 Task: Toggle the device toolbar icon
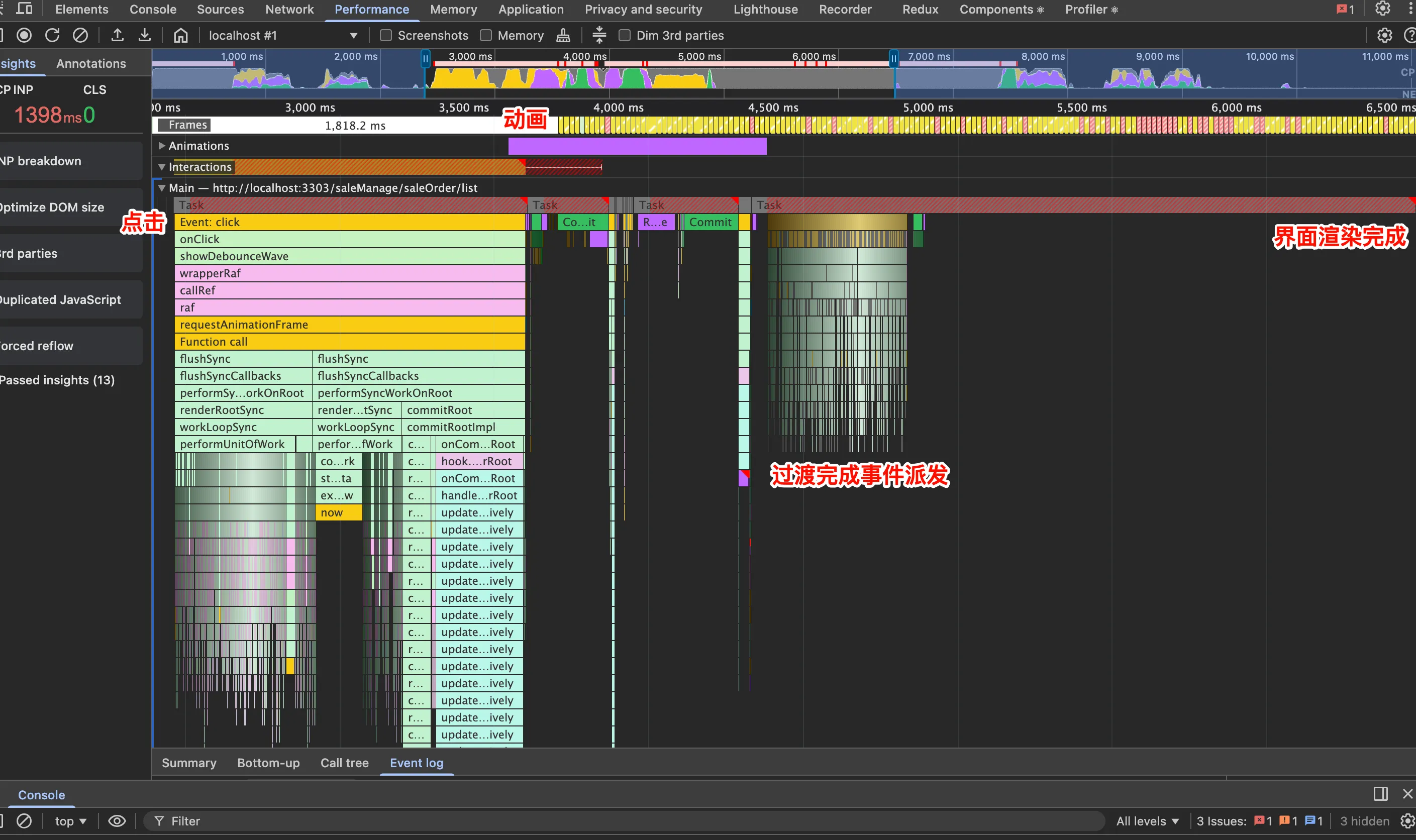[24, 9]
